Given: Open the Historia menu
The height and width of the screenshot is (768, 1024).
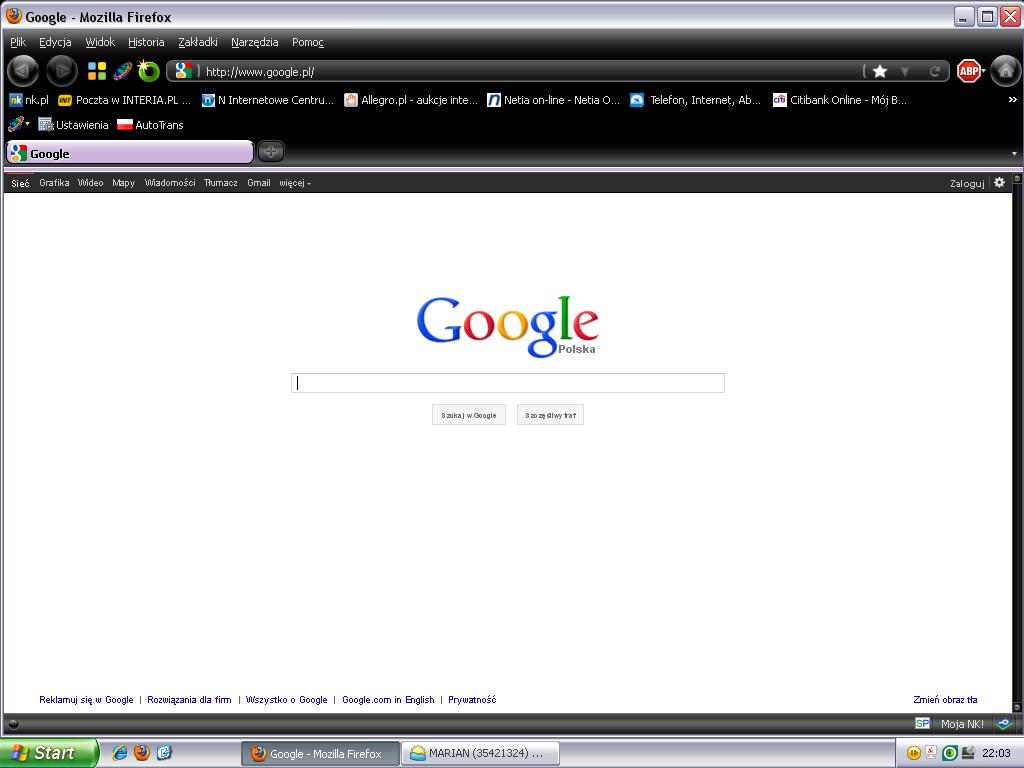Looking at the screenshot, I should (x=146, y=42).
